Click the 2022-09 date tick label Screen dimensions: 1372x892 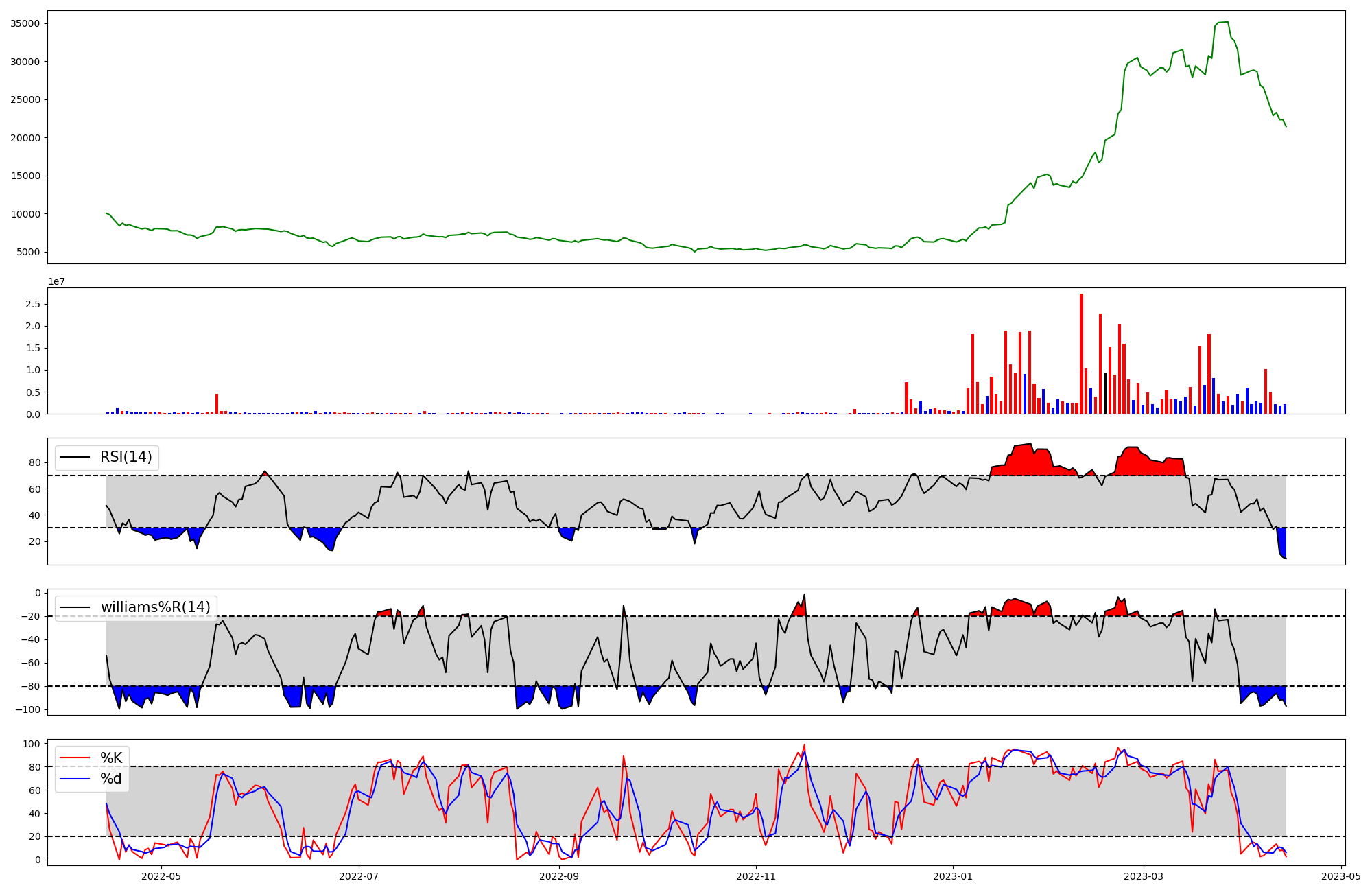(559, 876)
